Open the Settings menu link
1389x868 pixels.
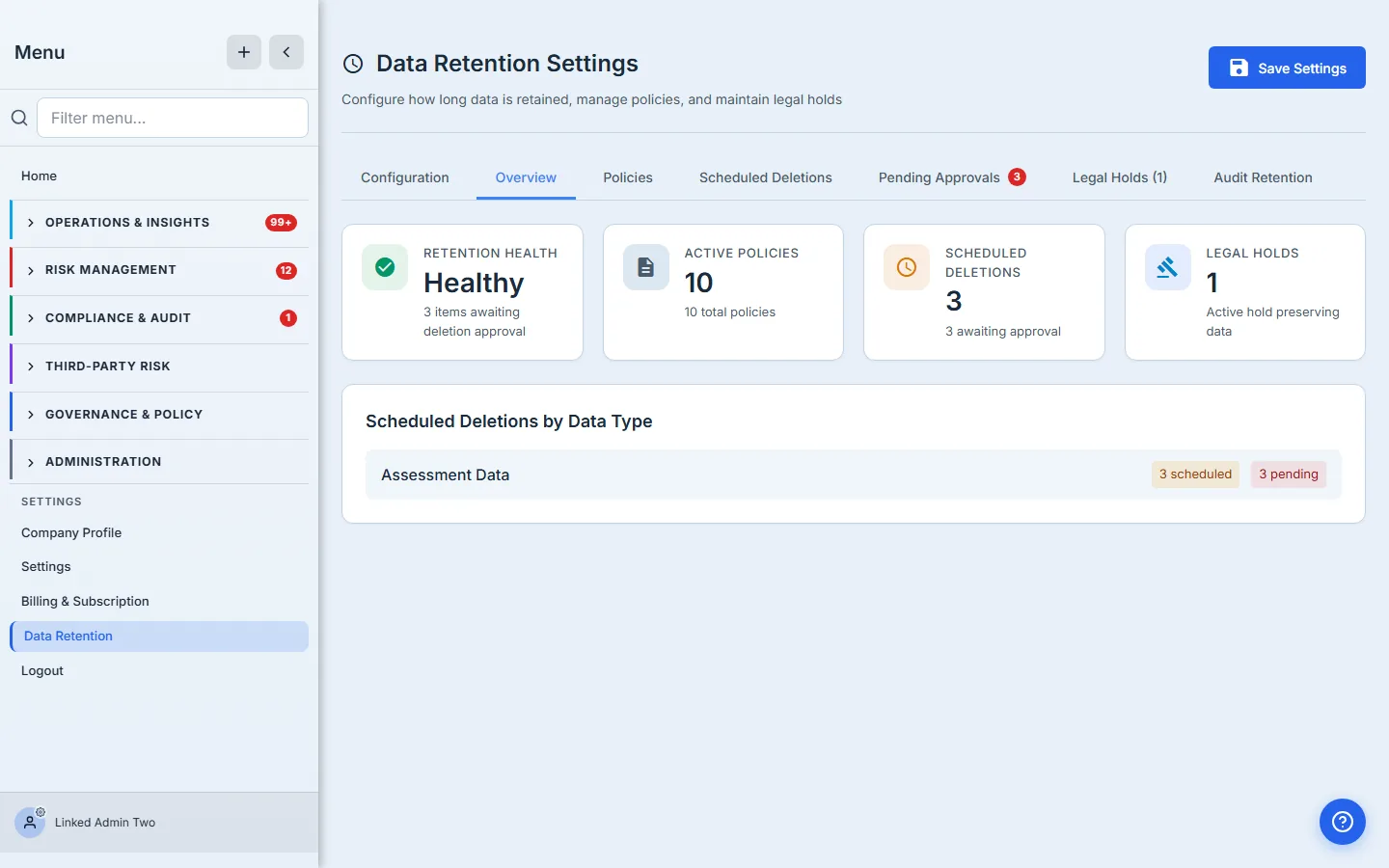click(159, 566)
